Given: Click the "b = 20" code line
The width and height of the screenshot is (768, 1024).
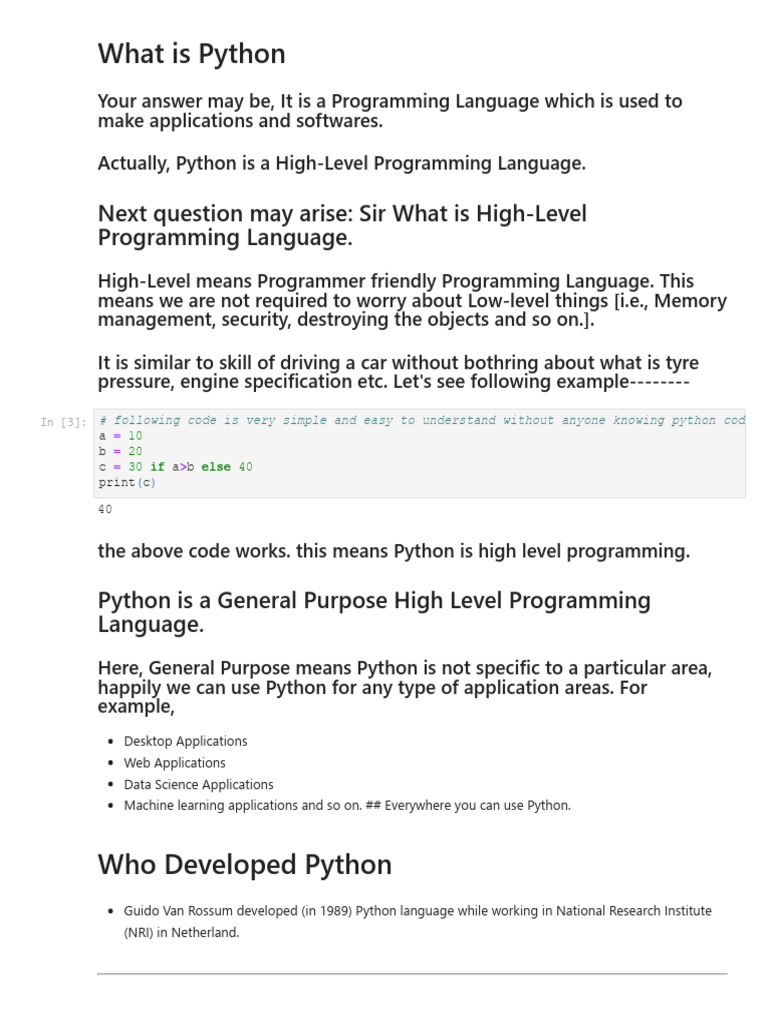Looking at the screenshot, I should (x=120, y=452).
